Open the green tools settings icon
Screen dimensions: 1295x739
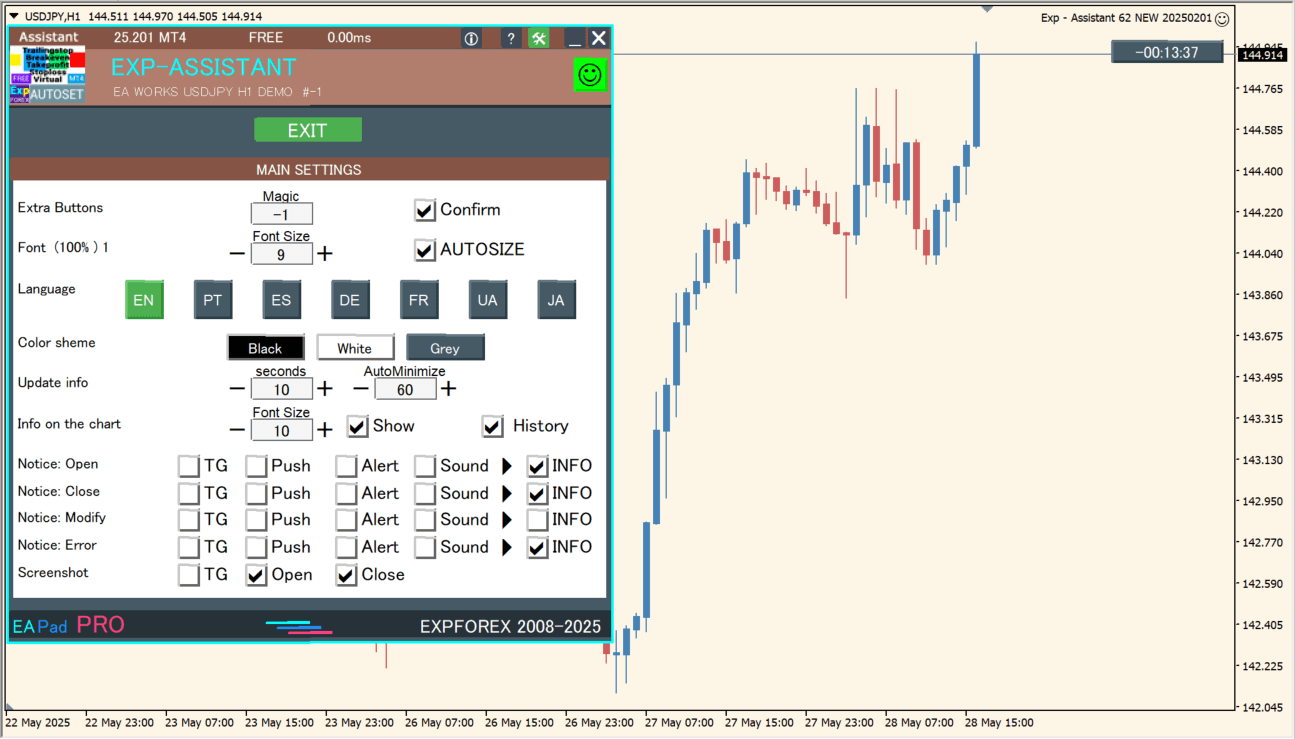point(539,38)
